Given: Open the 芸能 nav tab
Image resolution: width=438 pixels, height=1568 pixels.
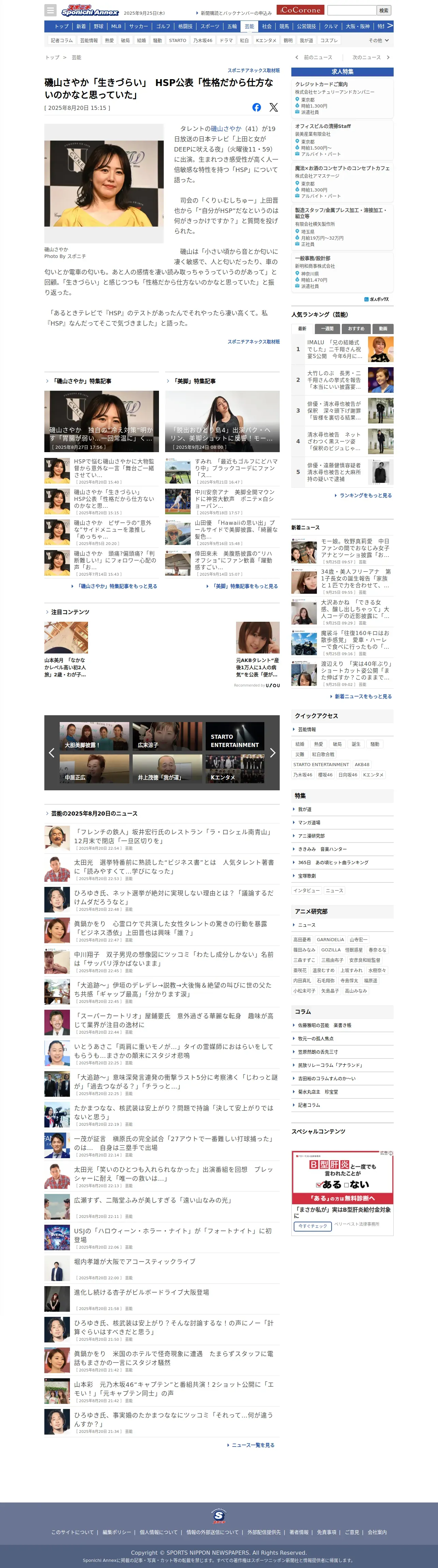Looking at the screenshot, I should (x=249, y=27).
